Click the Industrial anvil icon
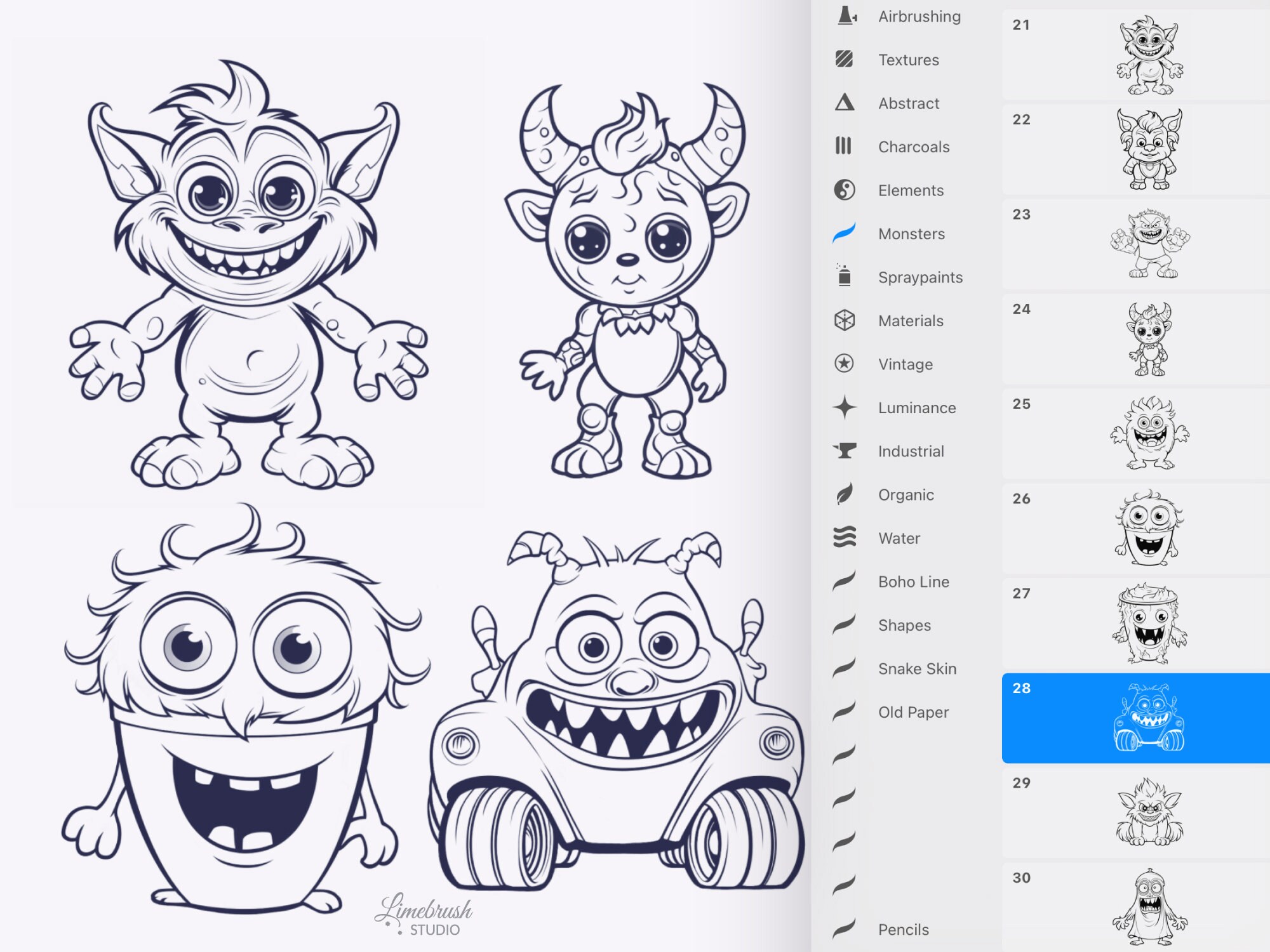Image resolution: width=1270 pixels, height=952 pixels. click(845, 451)
